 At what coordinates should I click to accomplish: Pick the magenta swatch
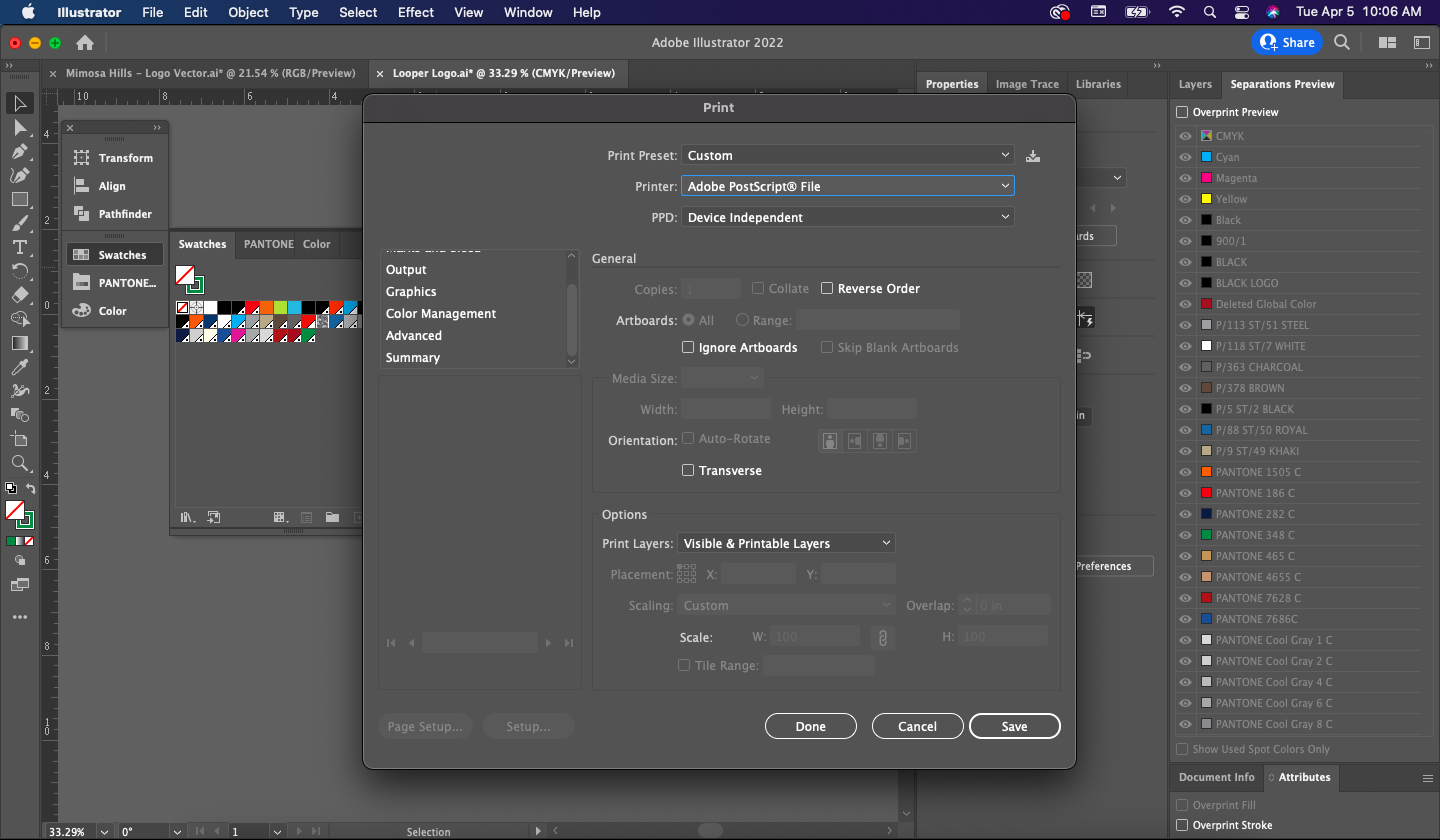pyautogui.click(x=239, y=336)
